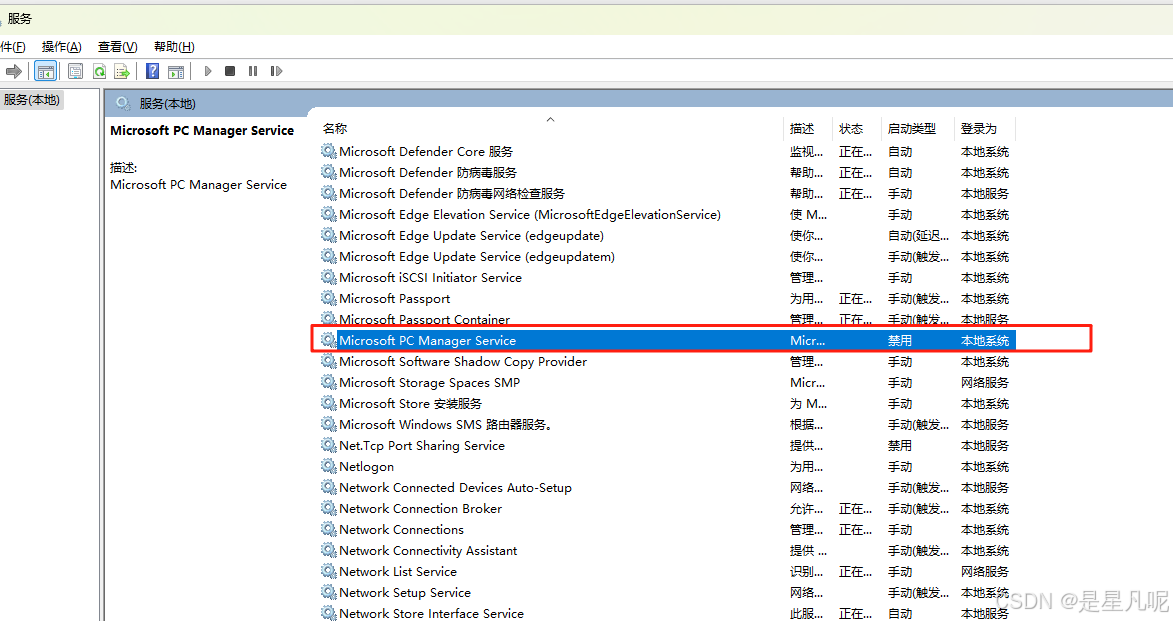Click gear icon of Network List Service
The width and height of the screenshot is (1173, 621).
(328, 570)
